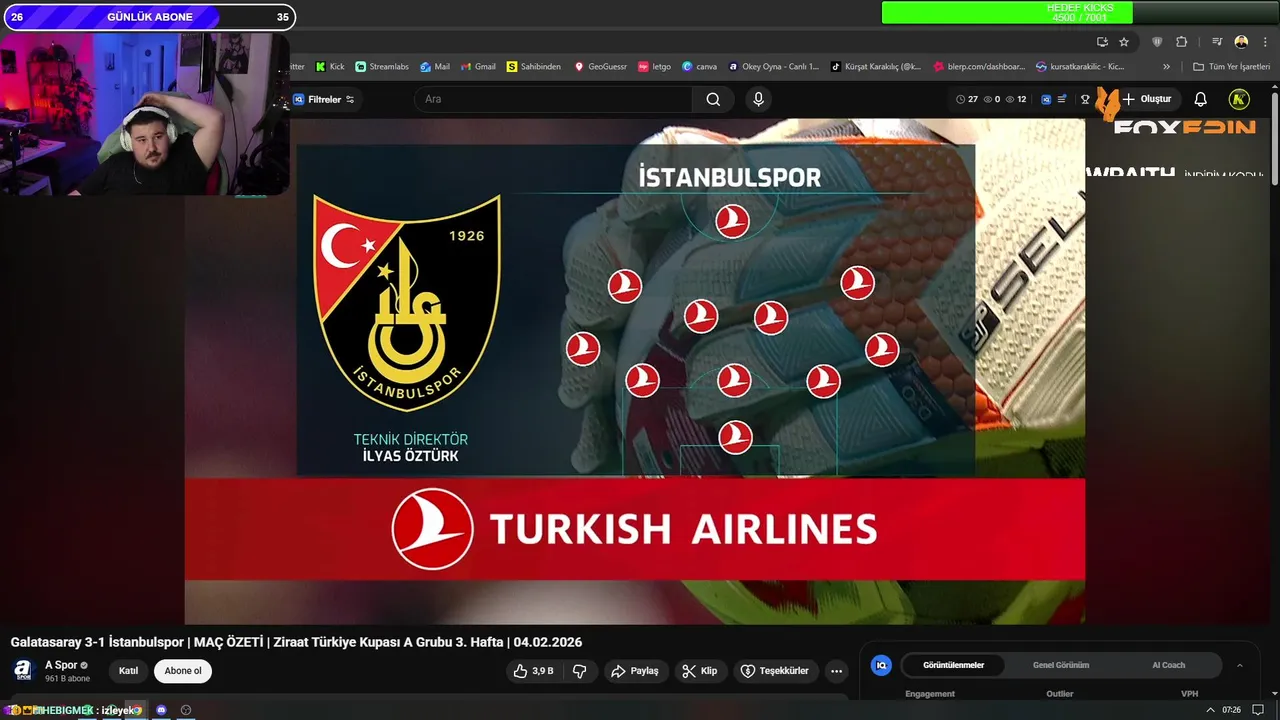Click the Outlier column label
The image size is (1280, 720).
pos(1060,694)
